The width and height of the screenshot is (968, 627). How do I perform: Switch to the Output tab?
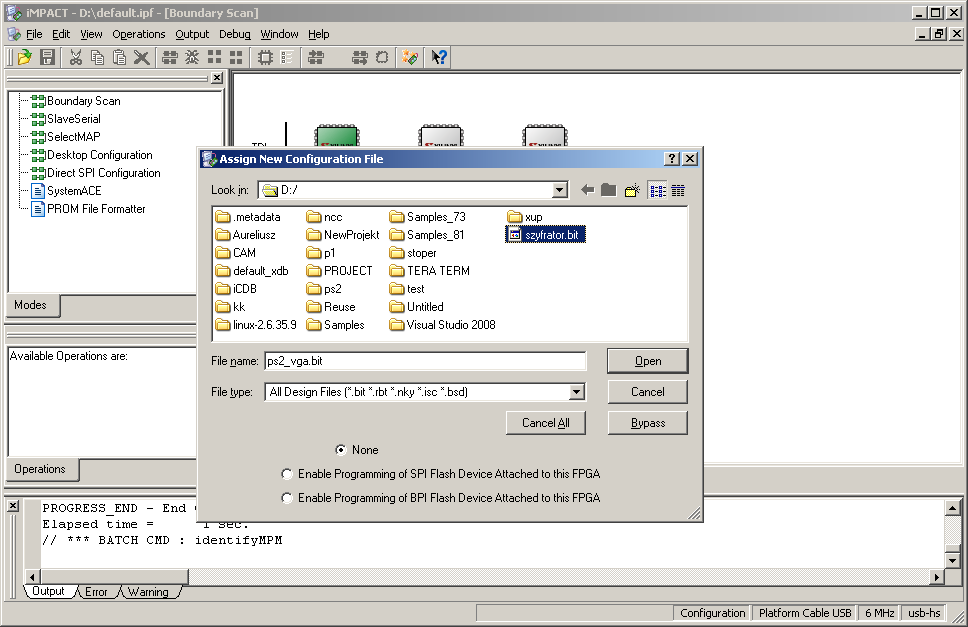coord(48,591)
